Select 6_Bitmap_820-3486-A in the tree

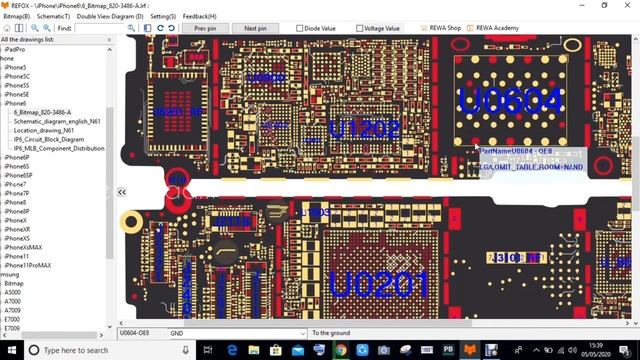coord(42,112)
